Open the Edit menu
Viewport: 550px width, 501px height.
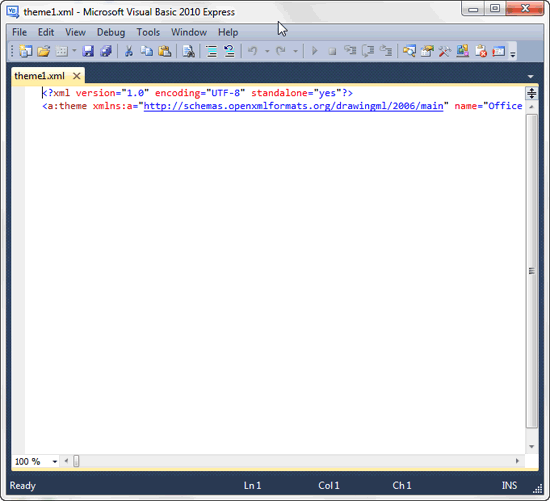[x=46, y=32]
